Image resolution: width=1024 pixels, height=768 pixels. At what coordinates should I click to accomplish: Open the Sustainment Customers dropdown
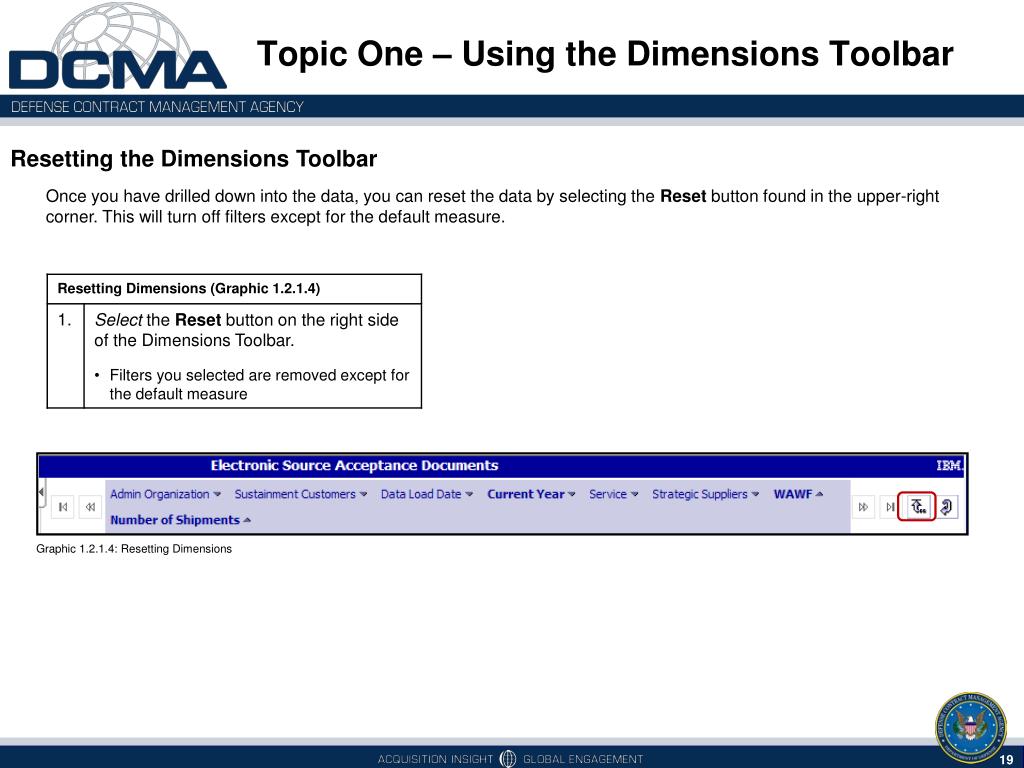[301, 494]
